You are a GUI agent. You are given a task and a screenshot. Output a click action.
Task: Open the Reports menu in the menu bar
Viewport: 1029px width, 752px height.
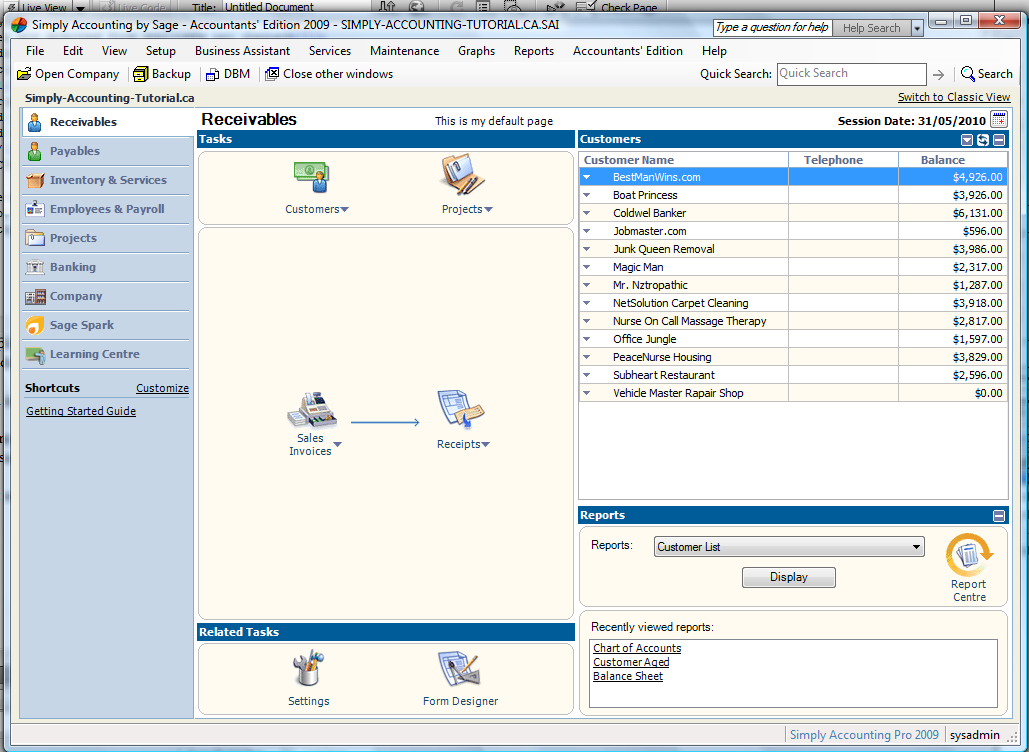[534, 51]
